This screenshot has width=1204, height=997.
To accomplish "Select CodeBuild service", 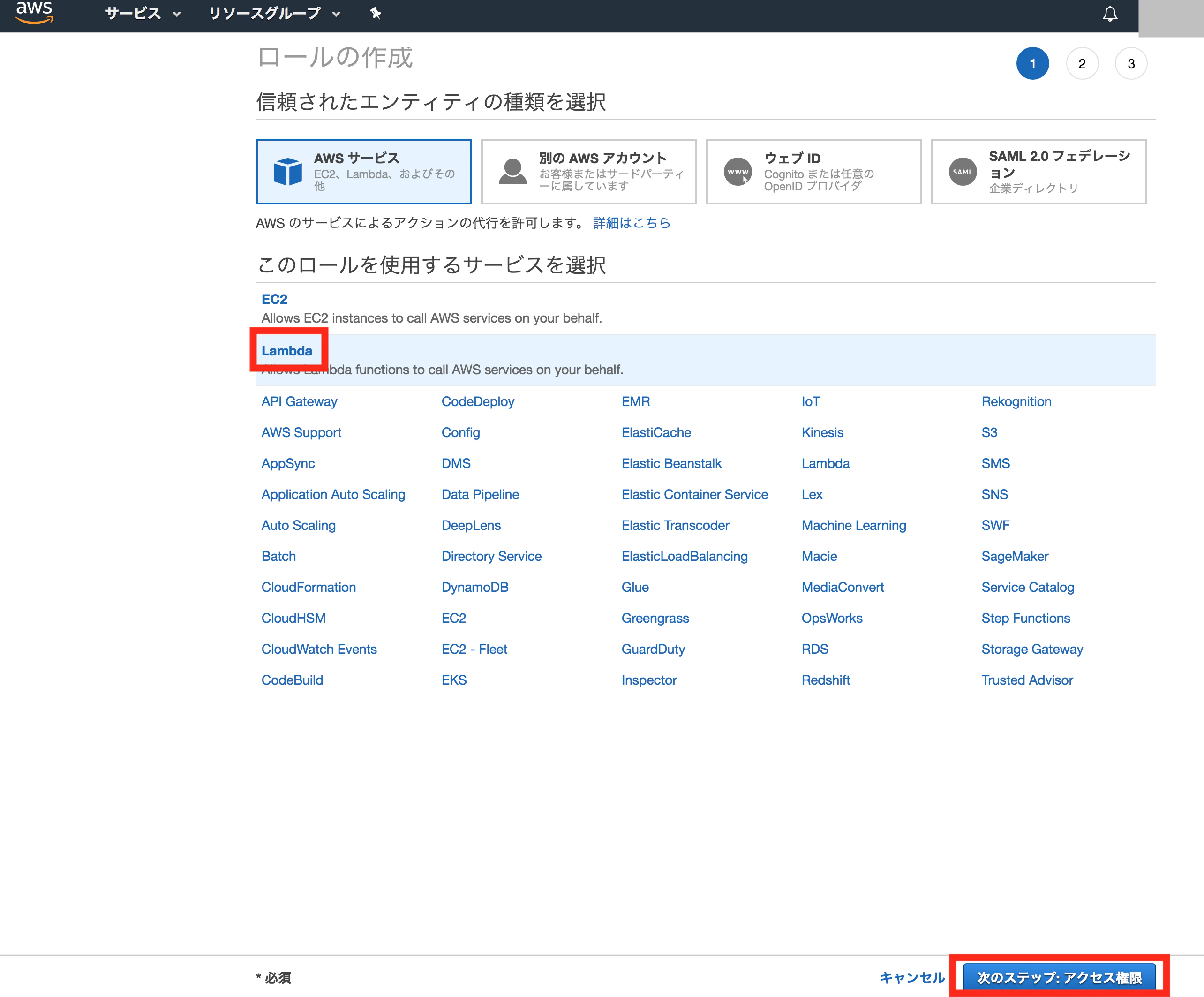I will pos(292,680).
